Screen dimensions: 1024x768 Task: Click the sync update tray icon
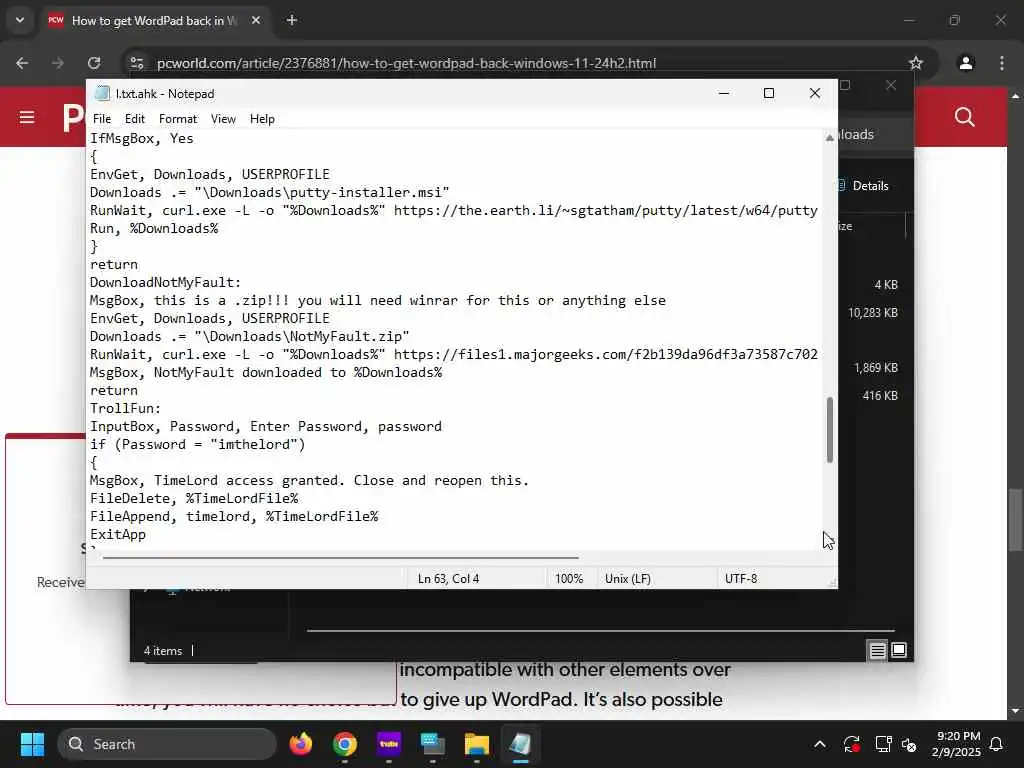852,744
